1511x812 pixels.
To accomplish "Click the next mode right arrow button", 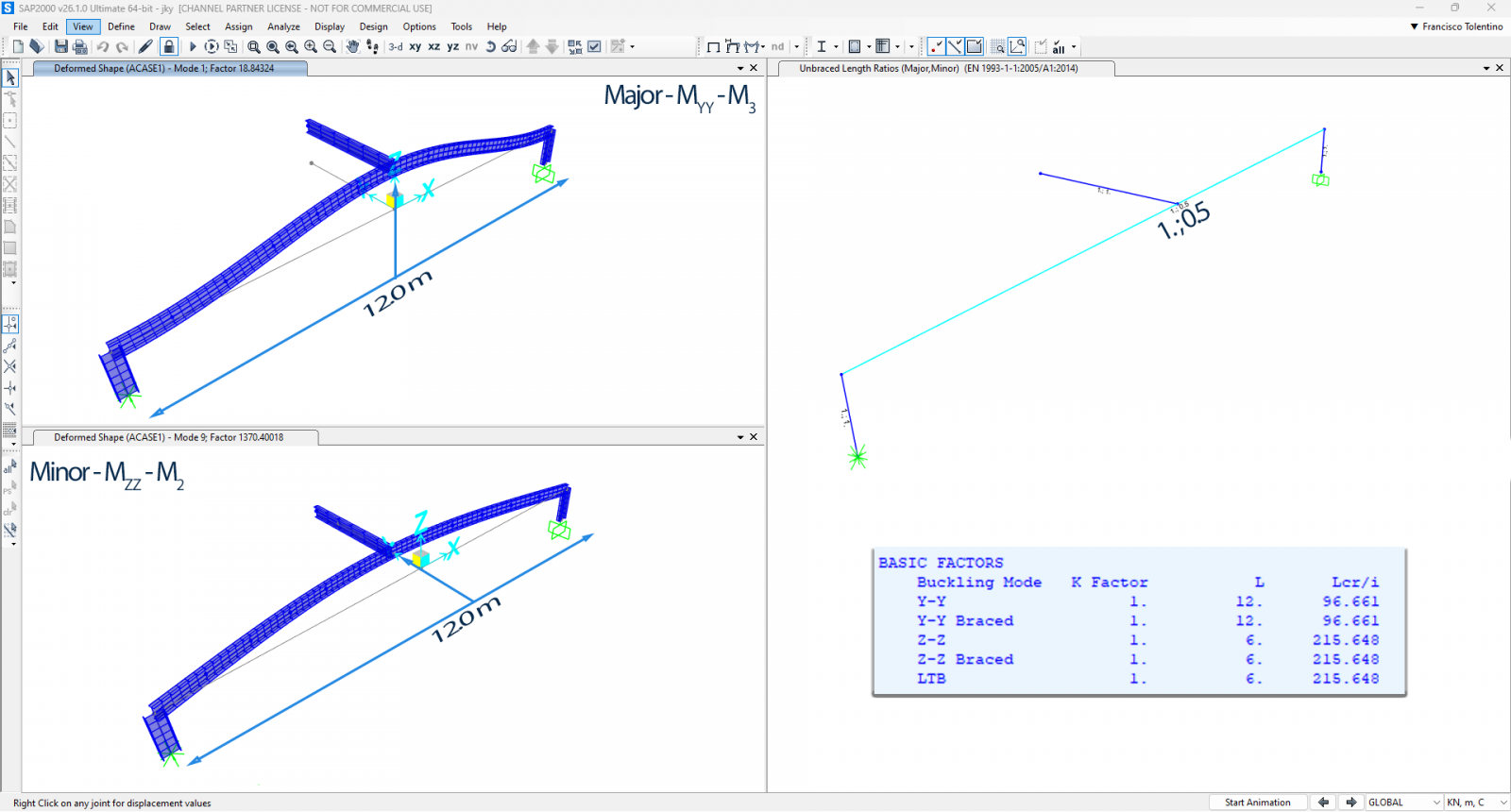I will tap(1351, 803).
